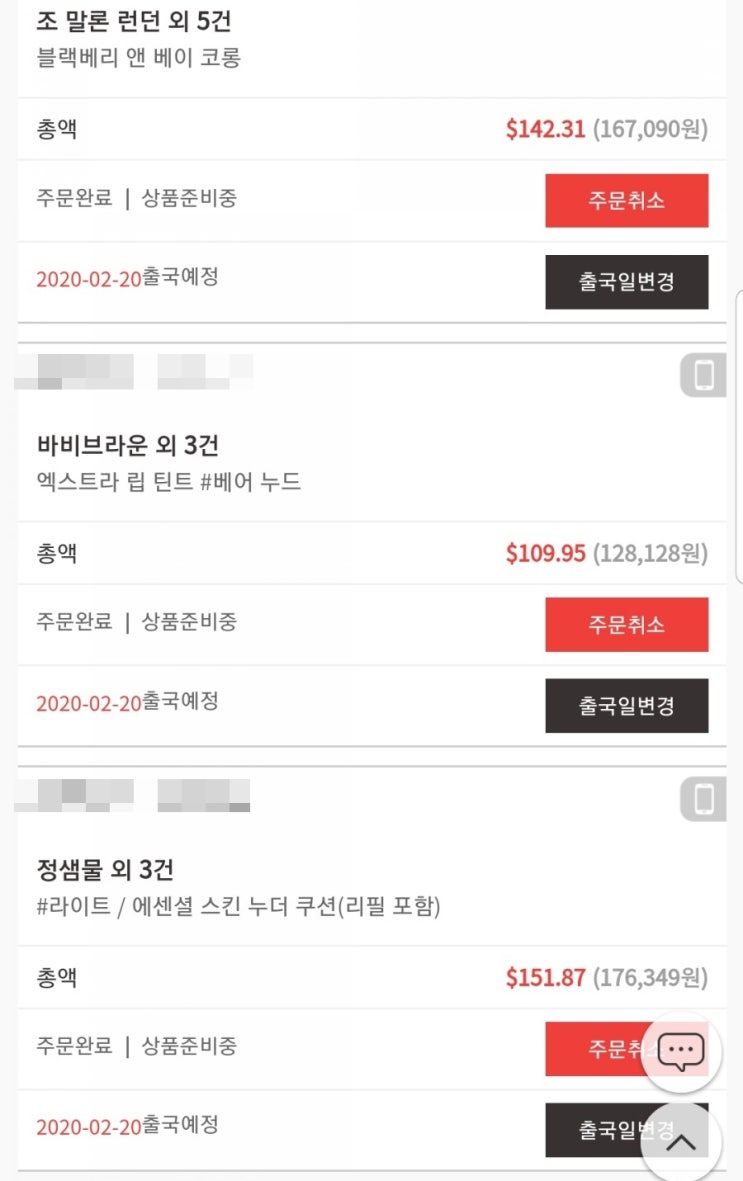This screenshot has height=1181, width=743.
Task: Tap blurred order number above 바비브라운
Action: coord(134,372)
